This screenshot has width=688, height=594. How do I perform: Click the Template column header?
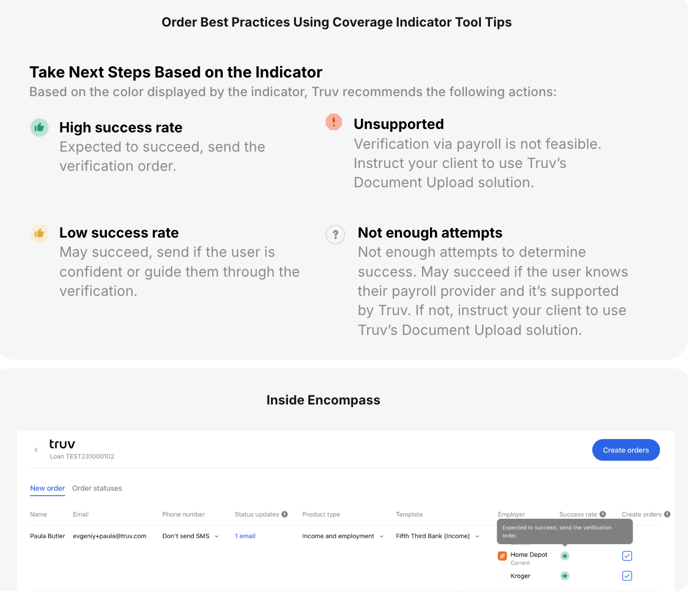[409, 514]
